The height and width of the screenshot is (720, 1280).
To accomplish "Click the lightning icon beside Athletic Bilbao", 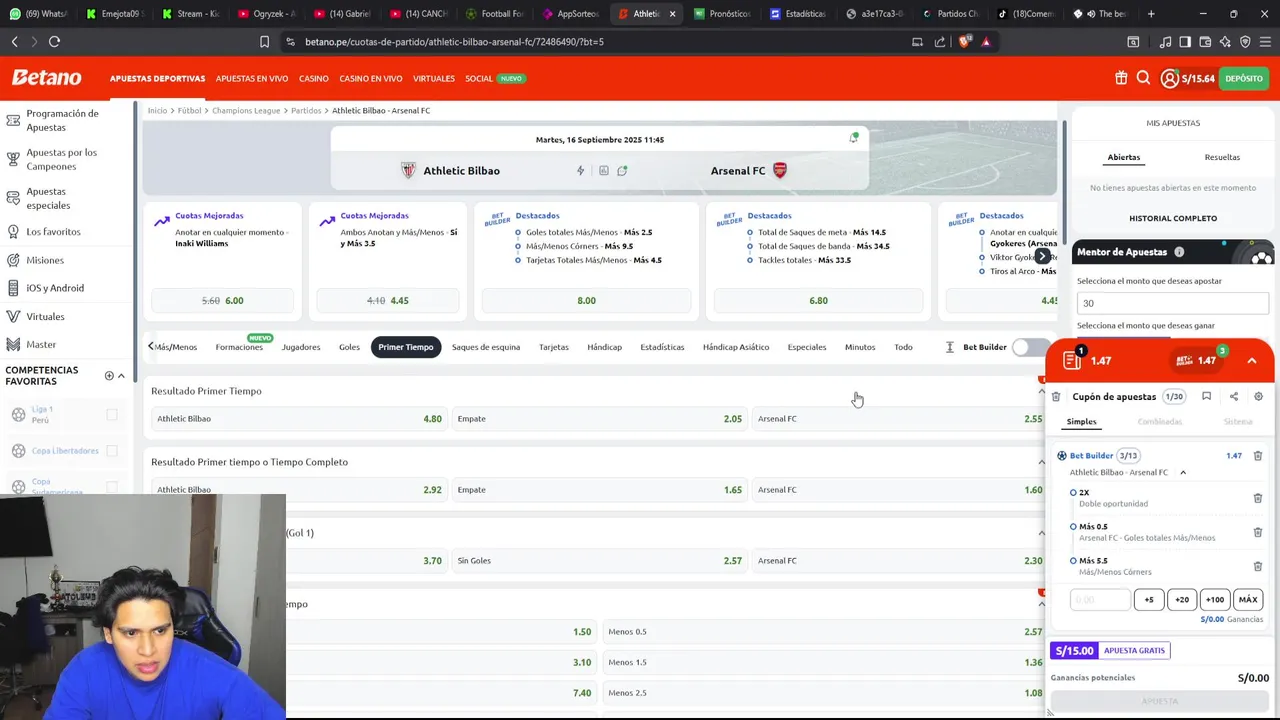I will 580,171.
